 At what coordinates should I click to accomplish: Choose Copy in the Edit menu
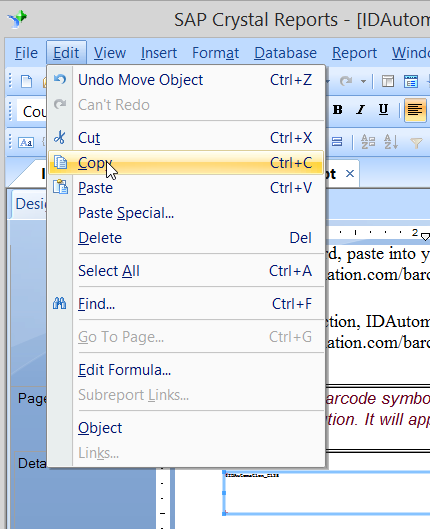(x=186, y=163)
